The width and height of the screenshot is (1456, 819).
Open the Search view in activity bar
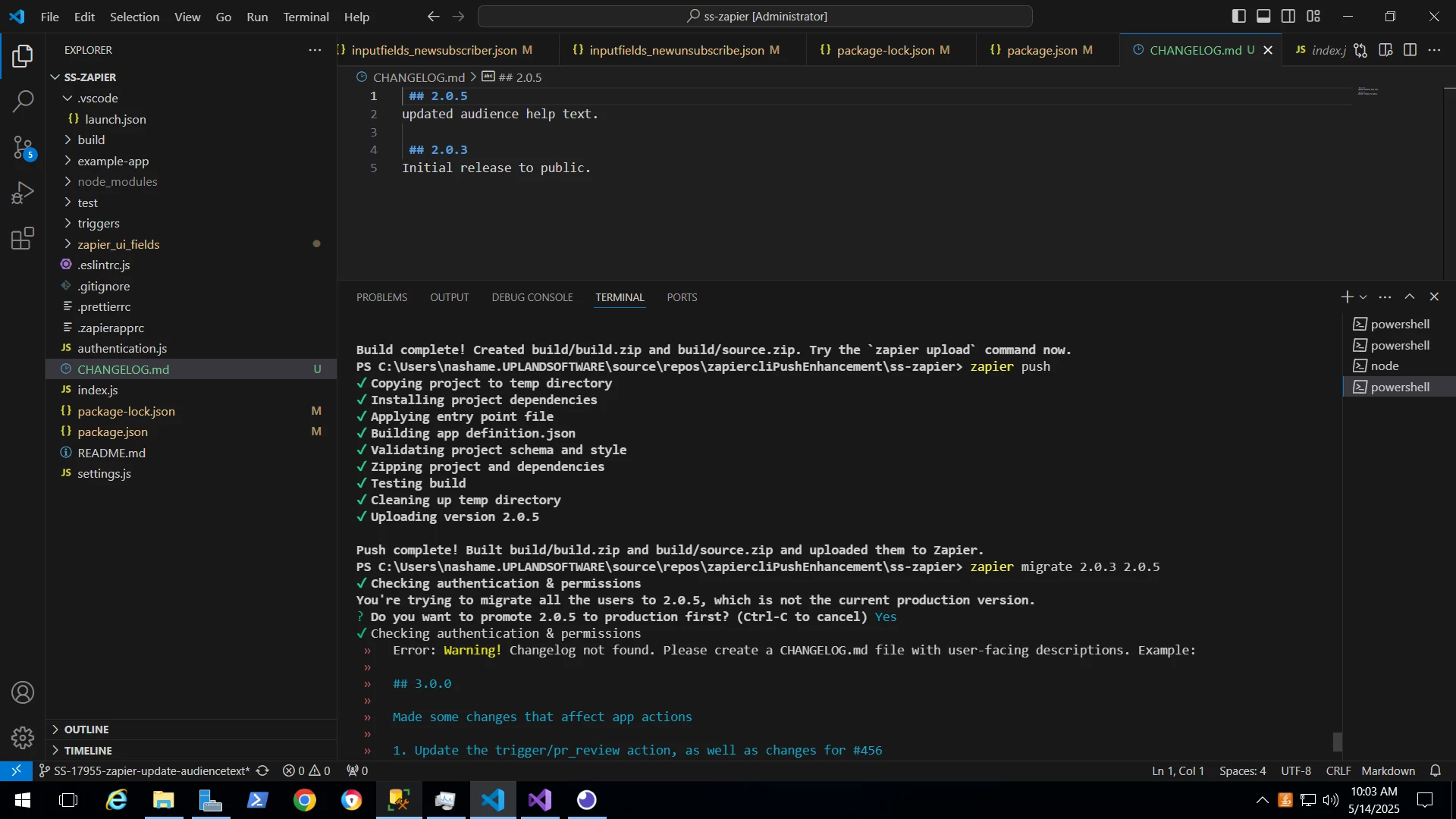(23, 102)
